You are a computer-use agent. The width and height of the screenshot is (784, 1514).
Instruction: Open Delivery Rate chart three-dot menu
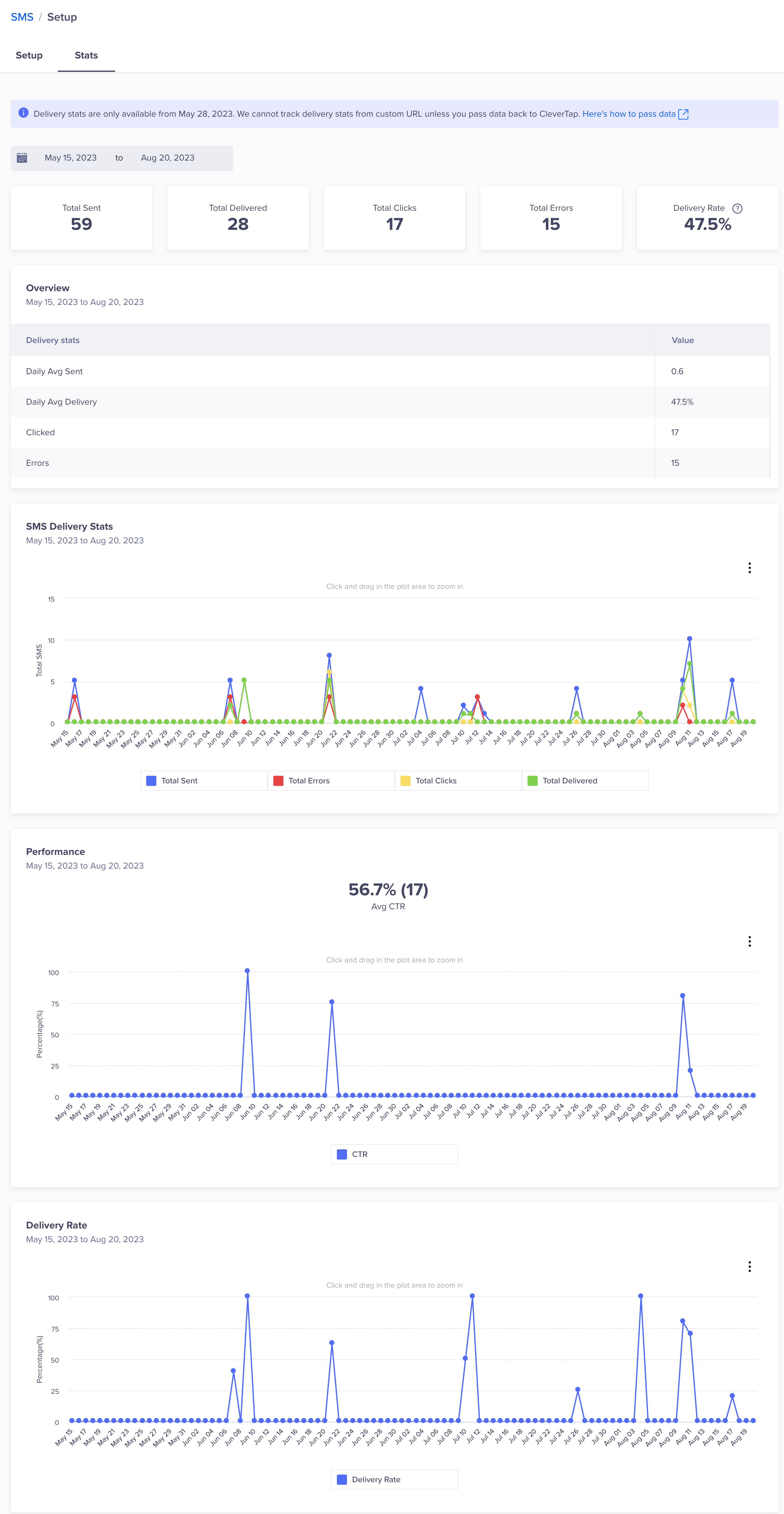tap(749, 1267)
